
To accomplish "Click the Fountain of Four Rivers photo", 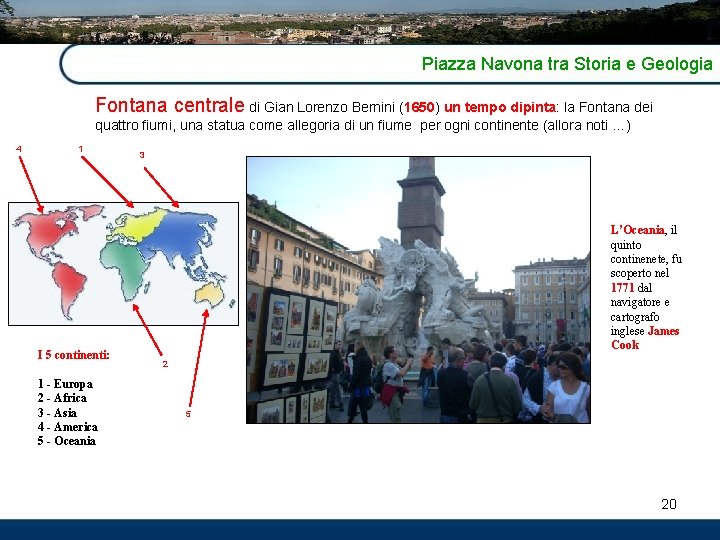I will [418, 290].
